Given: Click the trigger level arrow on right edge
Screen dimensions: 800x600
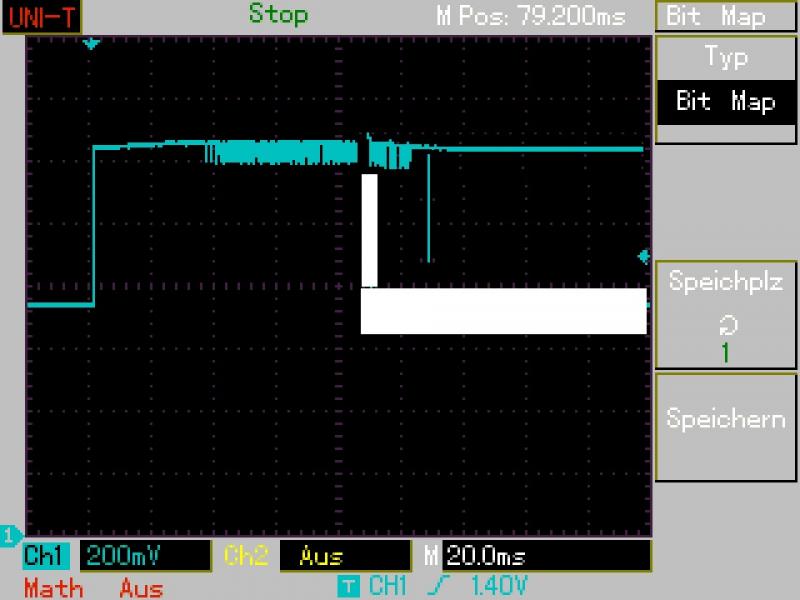Looking at the screenshot, I should (x=644, y=257).
